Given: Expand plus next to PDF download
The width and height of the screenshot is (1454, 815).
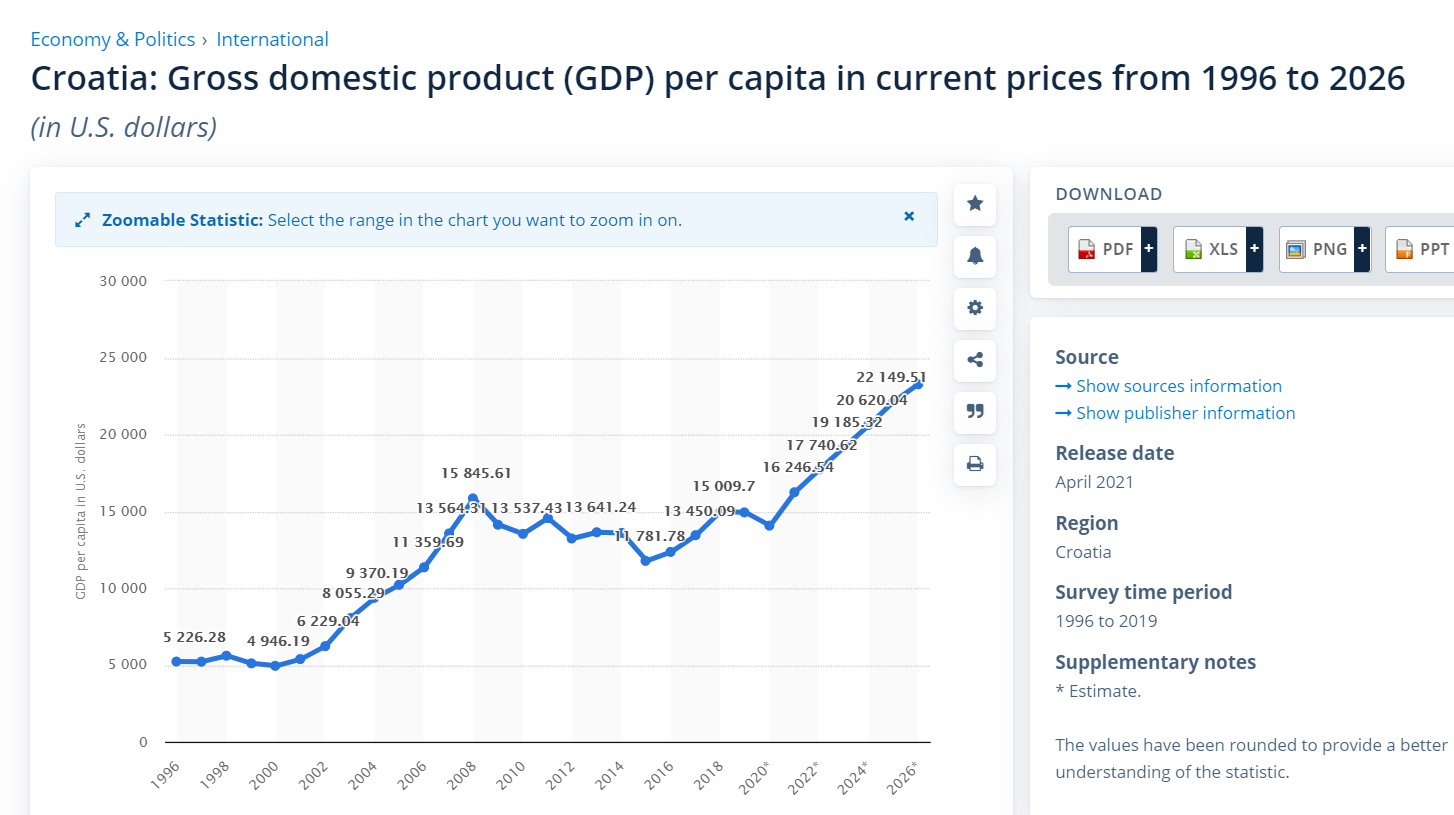Looking at the screenshot, I should tap(1149, 250).
